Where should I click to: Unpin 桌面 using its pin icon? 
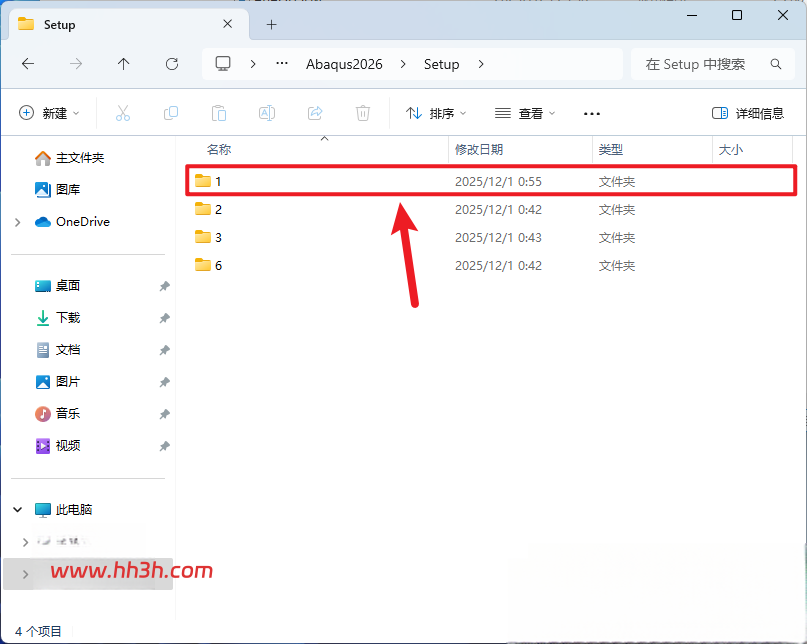164,286
